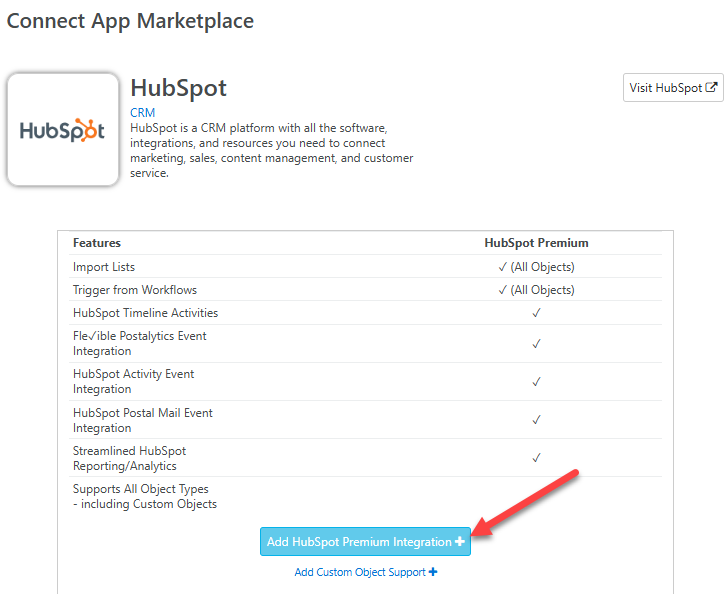Click checkmark for HubSpot Activity Event Integration
This screenshot has width=728, height=594.
(x=536, y=382)
